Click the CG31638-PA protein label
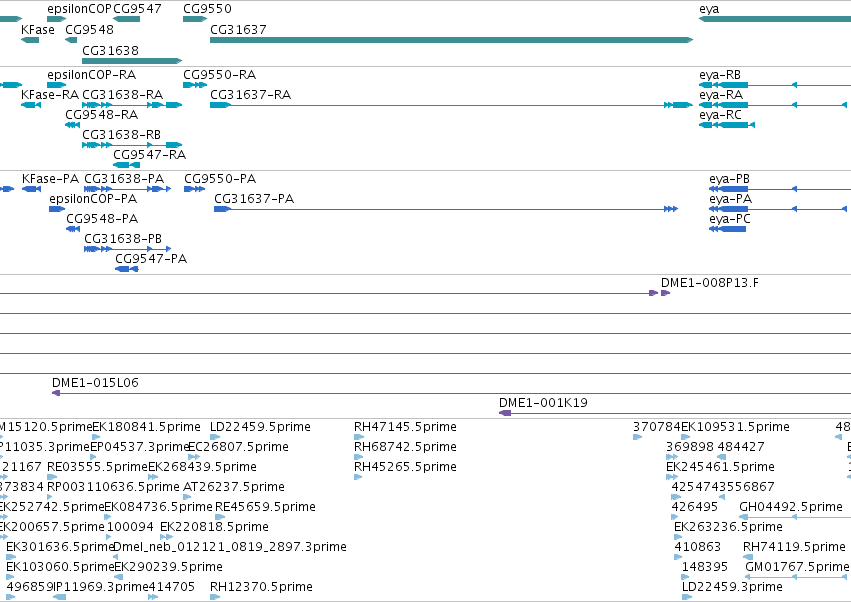The height and width of the screenshot is (602, 851). pos(124,179)
